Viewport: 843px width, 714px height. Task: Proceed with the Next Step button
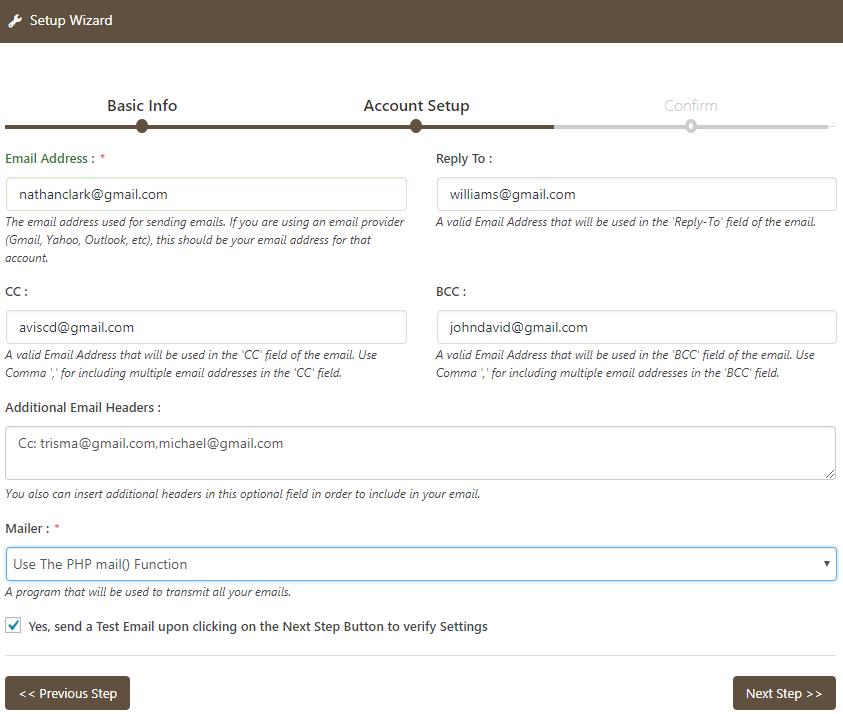tap(784, 693)
